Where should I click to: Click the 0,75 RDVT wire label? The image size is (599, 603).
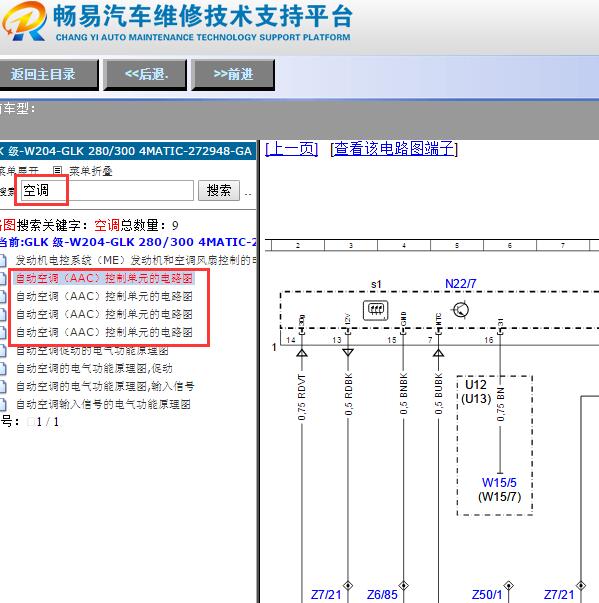(x=302, y=397)
